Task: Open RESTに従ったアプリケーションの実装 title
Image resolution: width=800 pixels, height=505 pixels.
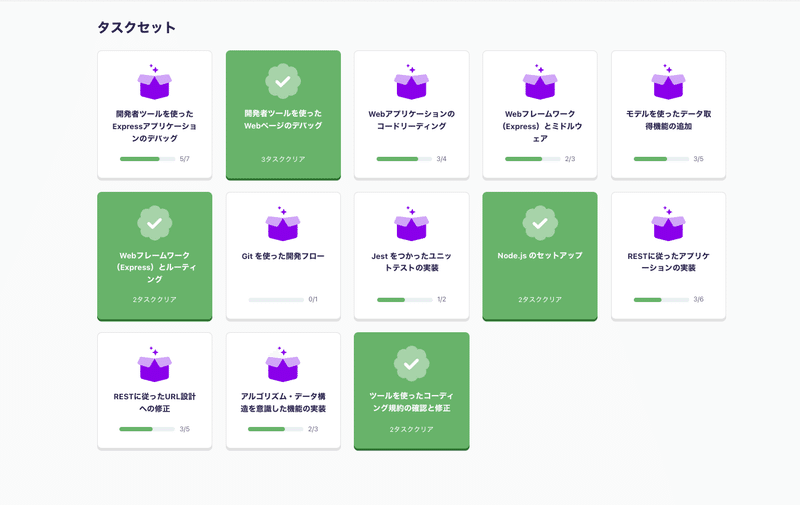Action: click(x=668, y=262)
